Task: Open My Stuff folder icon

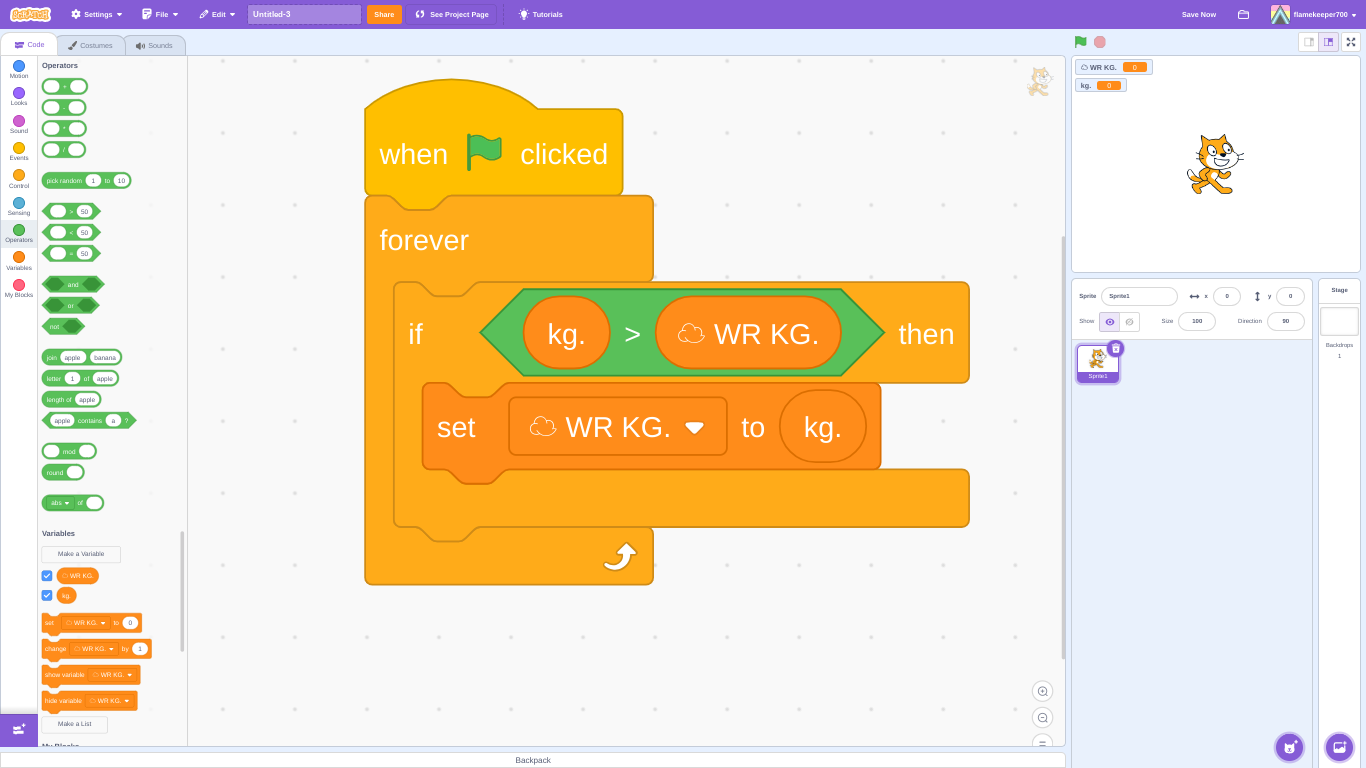Action: pyautogui.click(x=1243, y=14)
